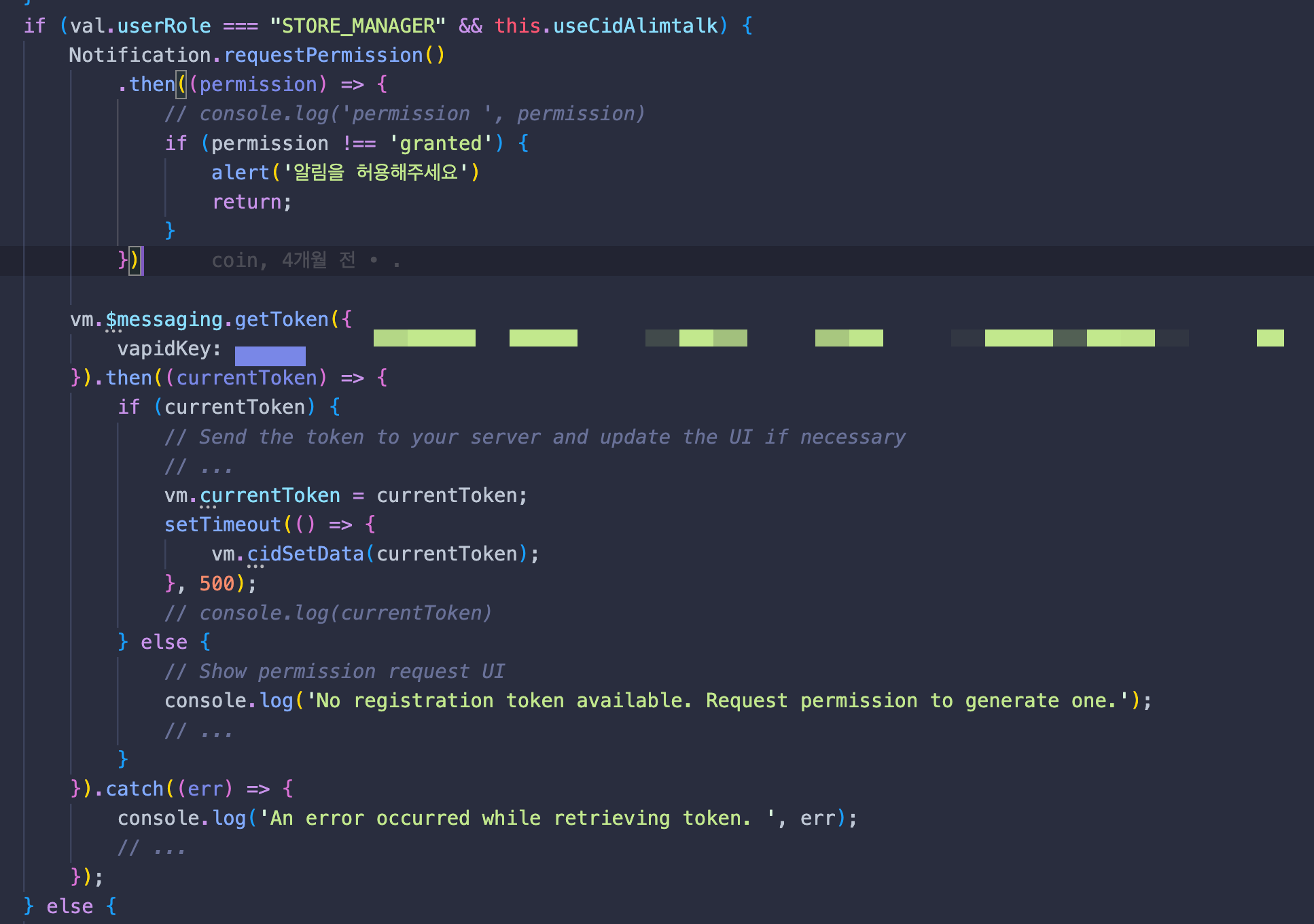Click the return statement keyword
The width and height of the screenshot is (1314, 924).
(x=247, y=202)
